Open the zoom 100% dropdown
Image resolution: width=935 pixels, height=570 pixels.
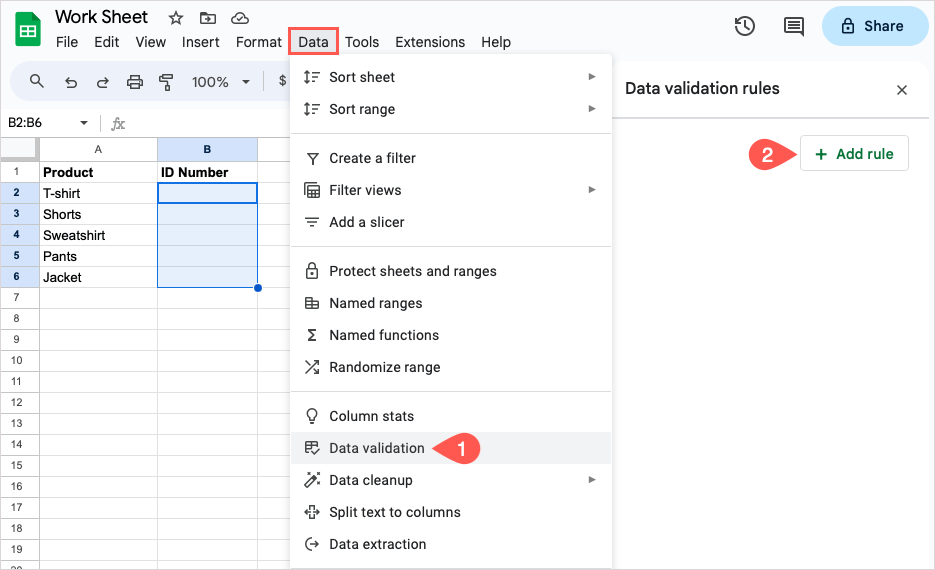pos(218,82)
